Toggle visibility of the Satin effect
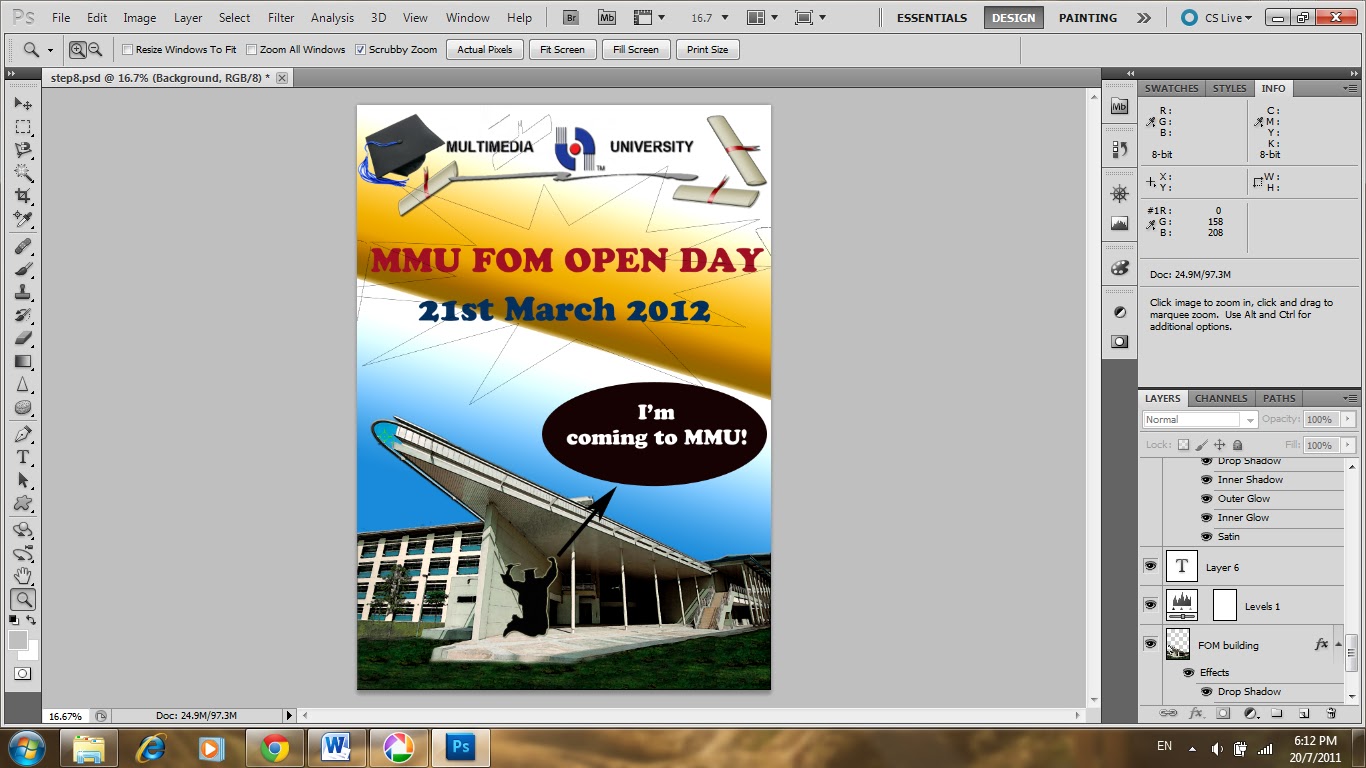1366x768 pixels. 1207,536
